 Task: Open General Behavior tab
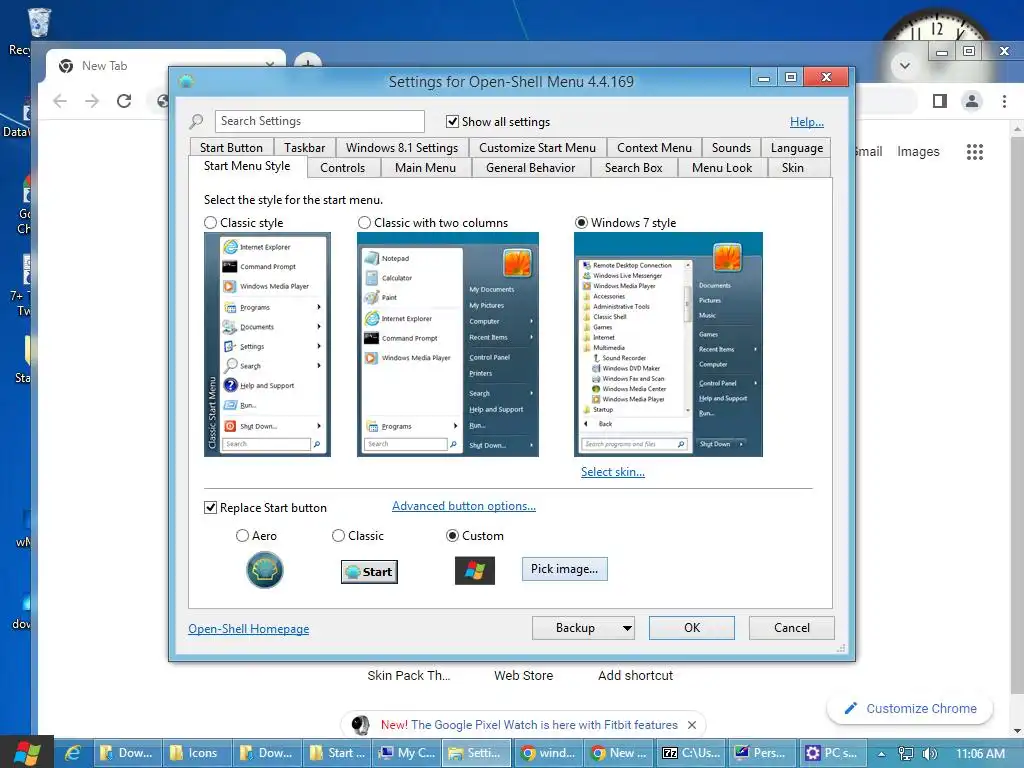[x=530, y=168]
